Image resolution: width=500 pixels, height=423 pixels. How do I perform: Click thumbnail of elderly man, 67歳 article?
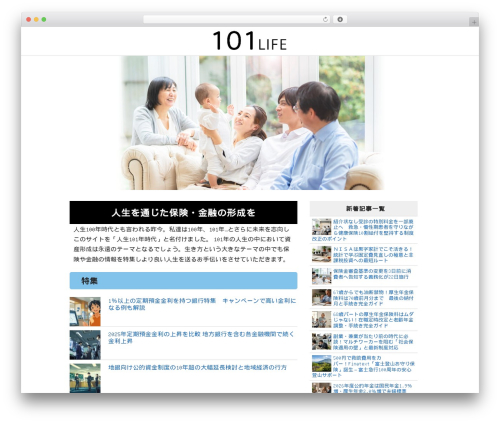(x=322, y=298)
